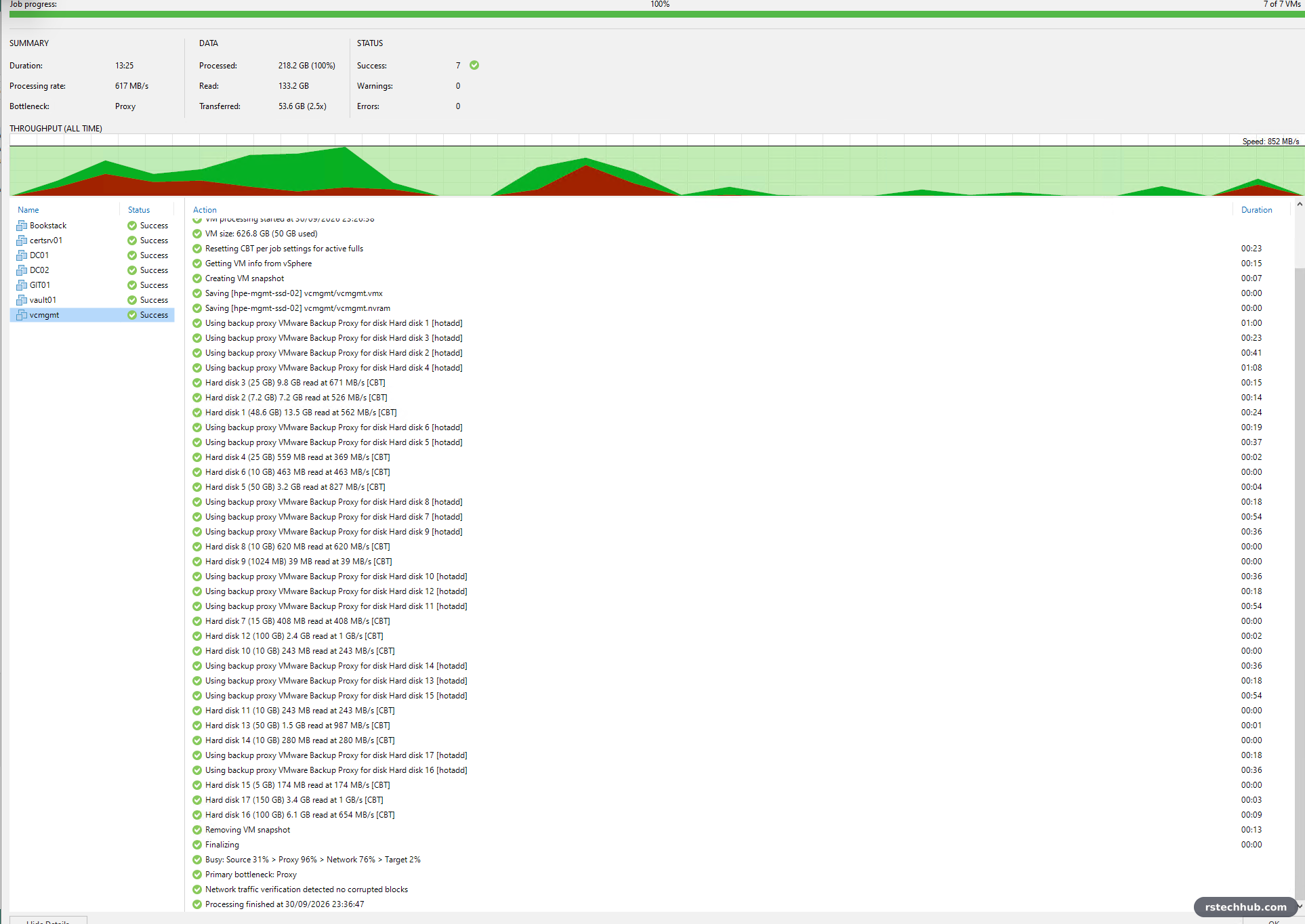Screen dimensions: 1305x924
Task: Select the DC02 VM icon
Action: pyautogui.click(x=22, y=270)
